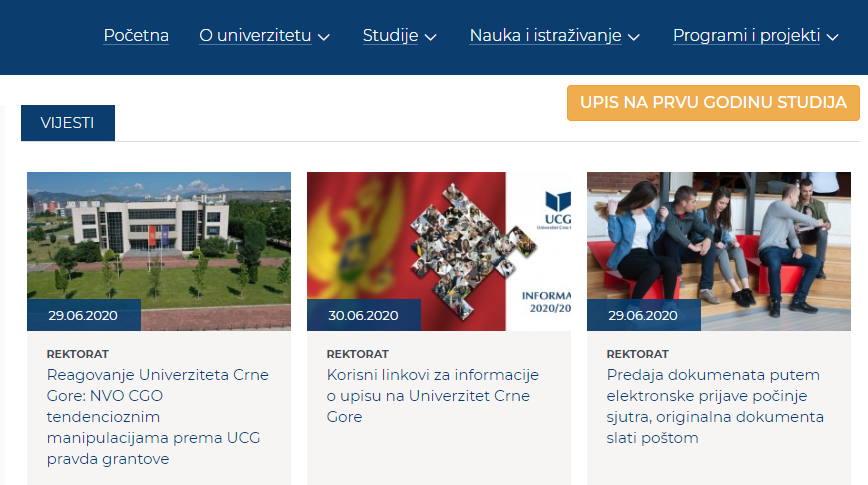Open article Korisni linkovi za informacije o upisu

pyautogui.click(x=433, y=396)
